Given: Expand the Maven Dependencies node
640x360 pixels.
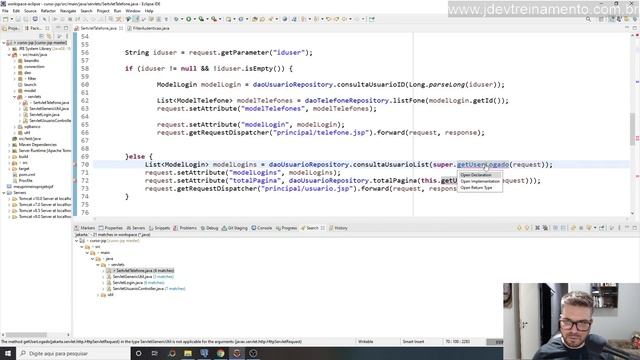Looking at the screenshot, I should pyautogui.click(x=9, y=144).
